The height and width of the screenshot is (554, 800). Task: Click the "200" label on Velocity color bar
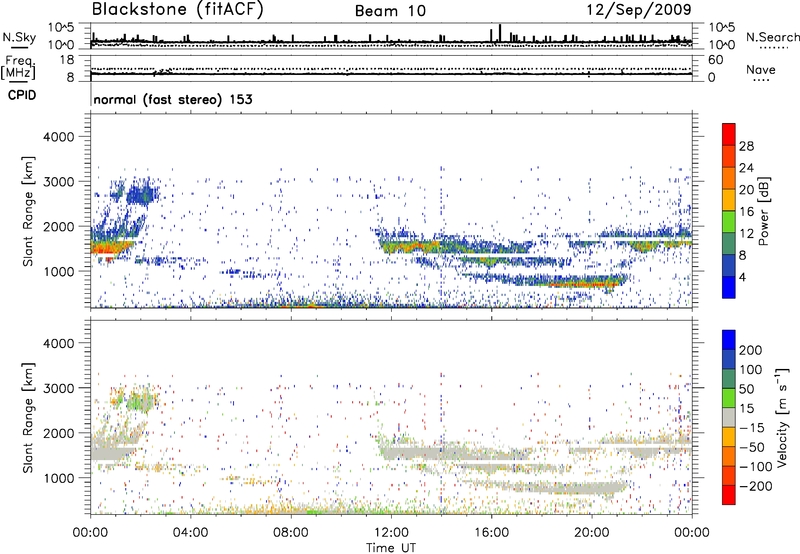751,350
